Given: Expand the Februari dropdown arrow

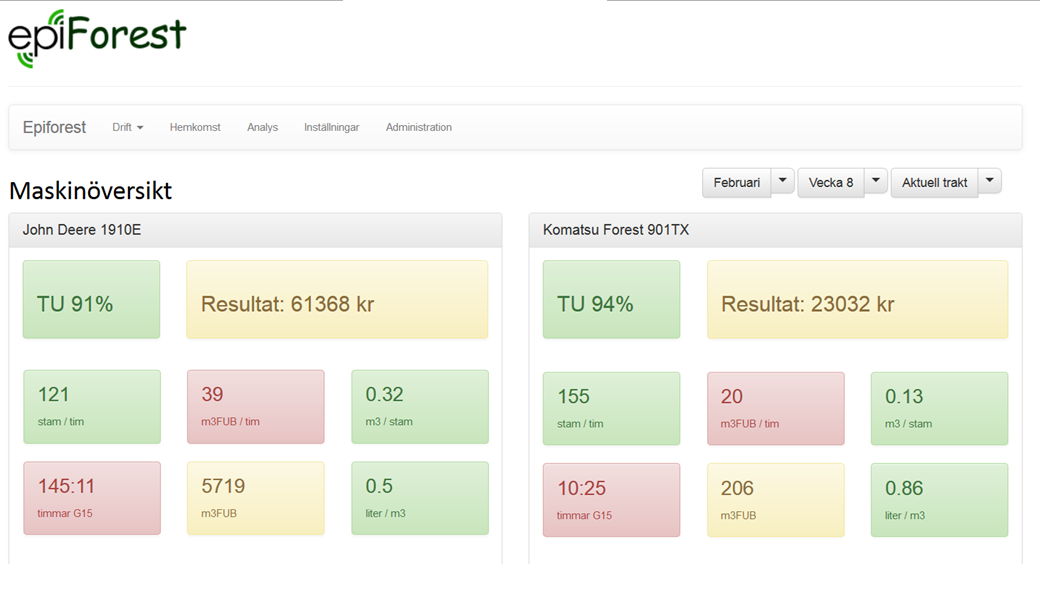Looking at the screenshot, I should click(x=783, y=181).
